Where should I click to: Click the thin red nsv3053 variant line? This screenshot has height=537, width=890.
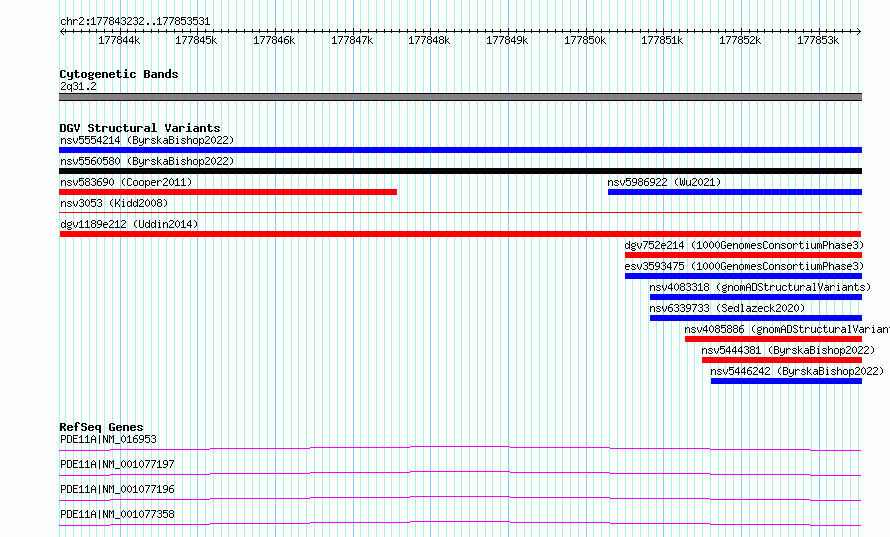[460, 213]
